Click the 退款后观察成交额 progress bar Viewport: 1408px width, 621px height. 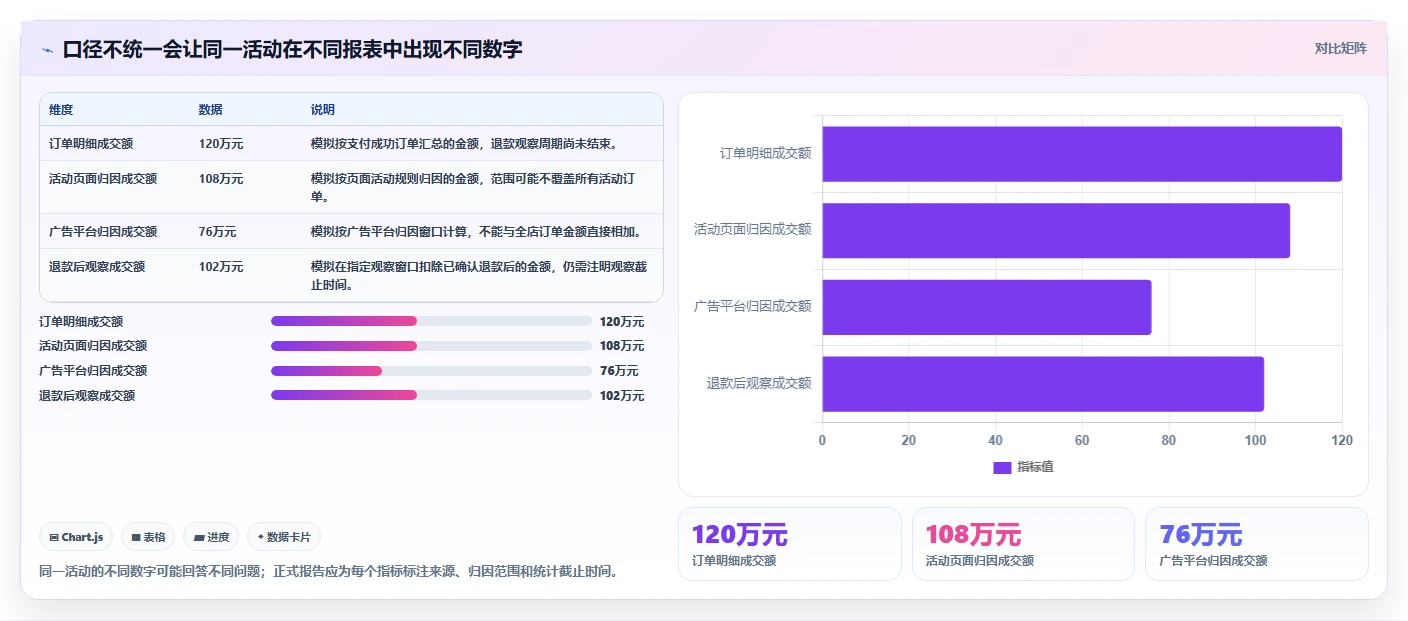[x=431, y=395]
